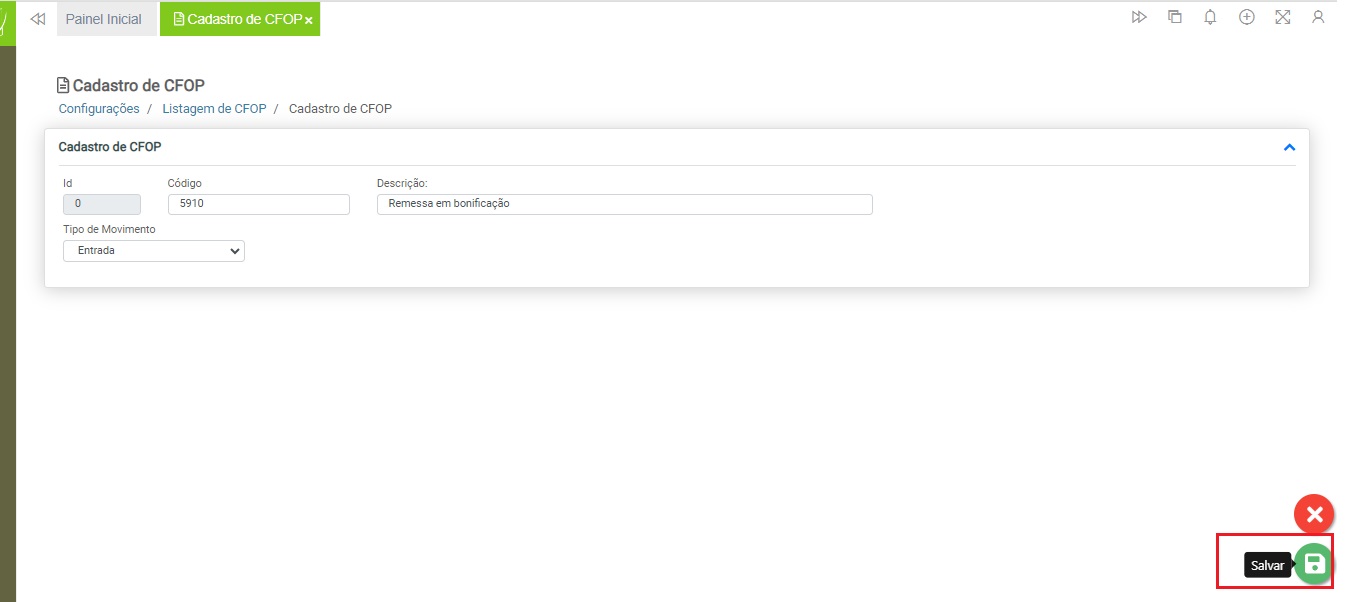
Task: Click the Cadastro de CFOP panel header title
Action: tap(110, 147)
